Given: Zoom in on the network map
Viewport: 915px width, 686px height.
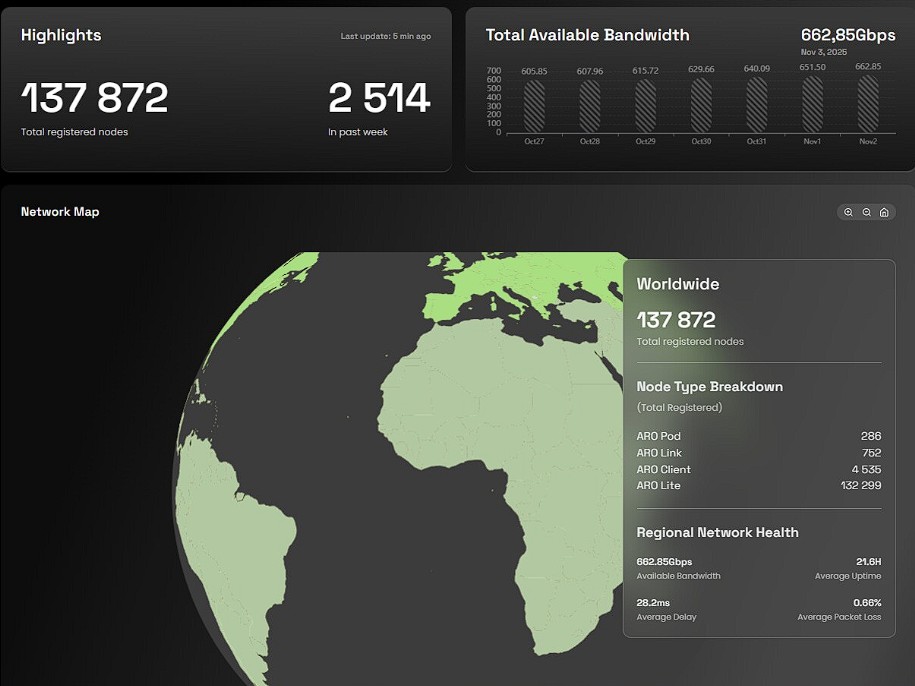Looking at the screenshot, I should click(x=849, y=212).
